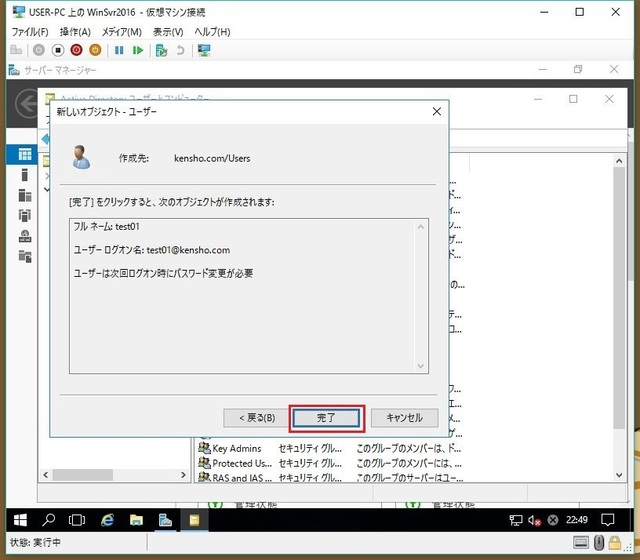
Task: Click 完了 to create the user
Action: click(x=325, y=417)
